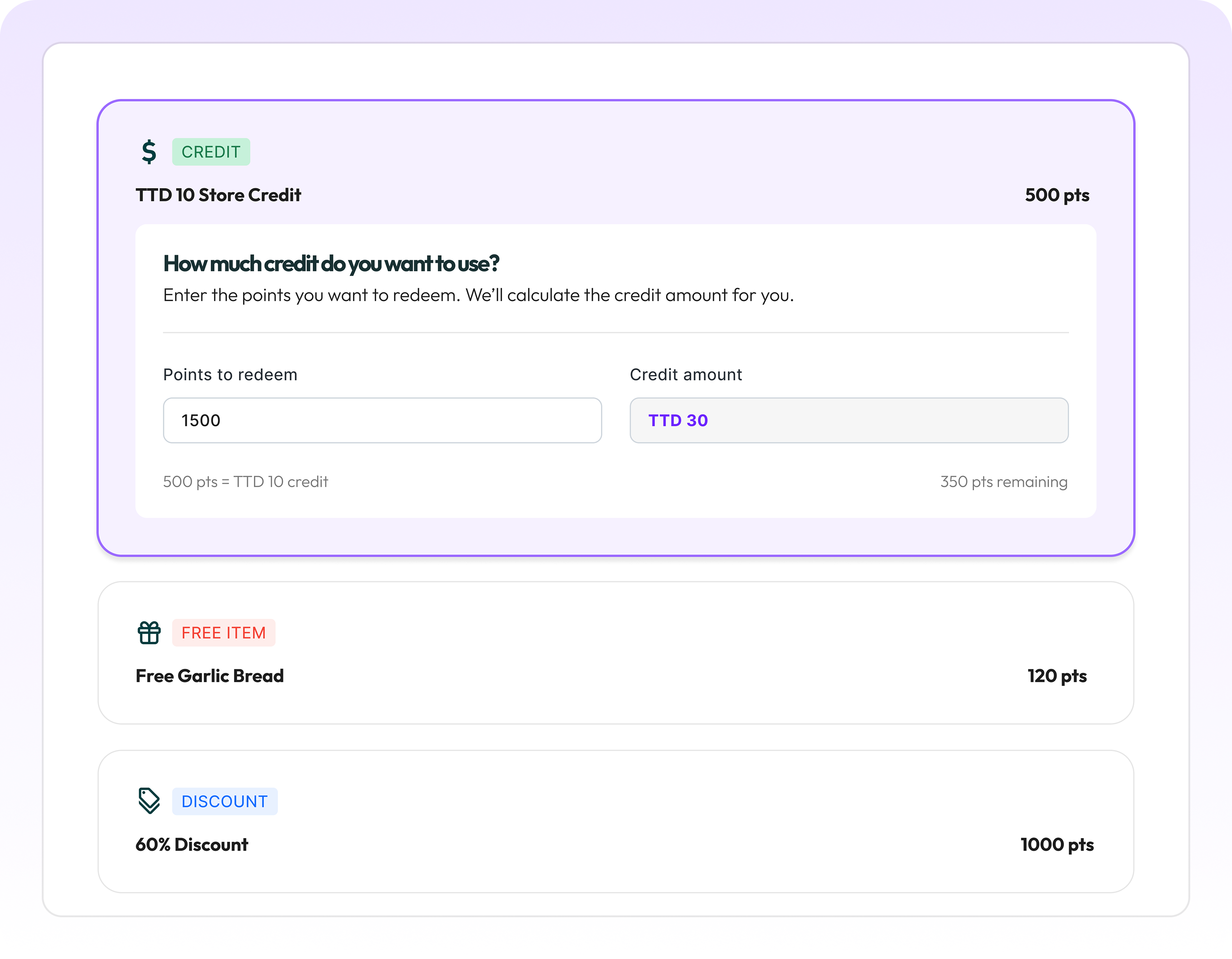This screenshot has width=1232, height=959.
Task: Click the gift box icon
Action: click(149, 633)
